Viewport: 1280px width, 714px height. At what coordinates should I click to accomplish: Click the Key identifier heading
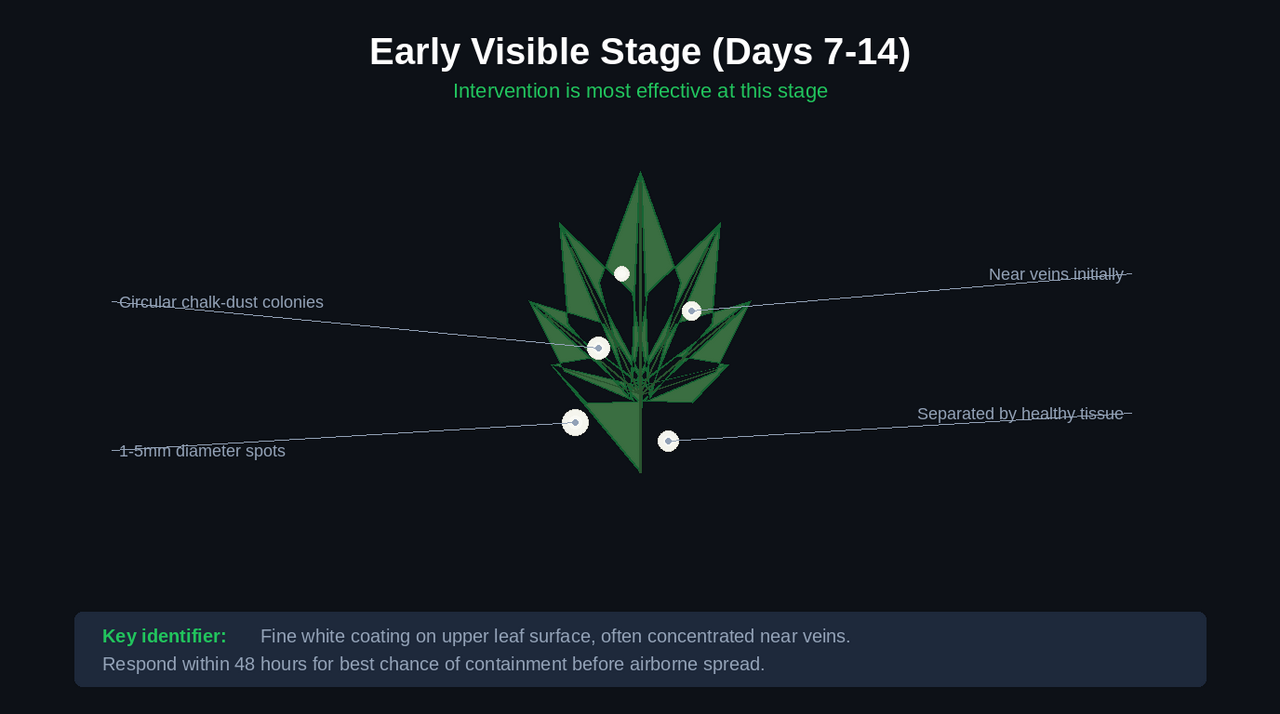[164, 636]
